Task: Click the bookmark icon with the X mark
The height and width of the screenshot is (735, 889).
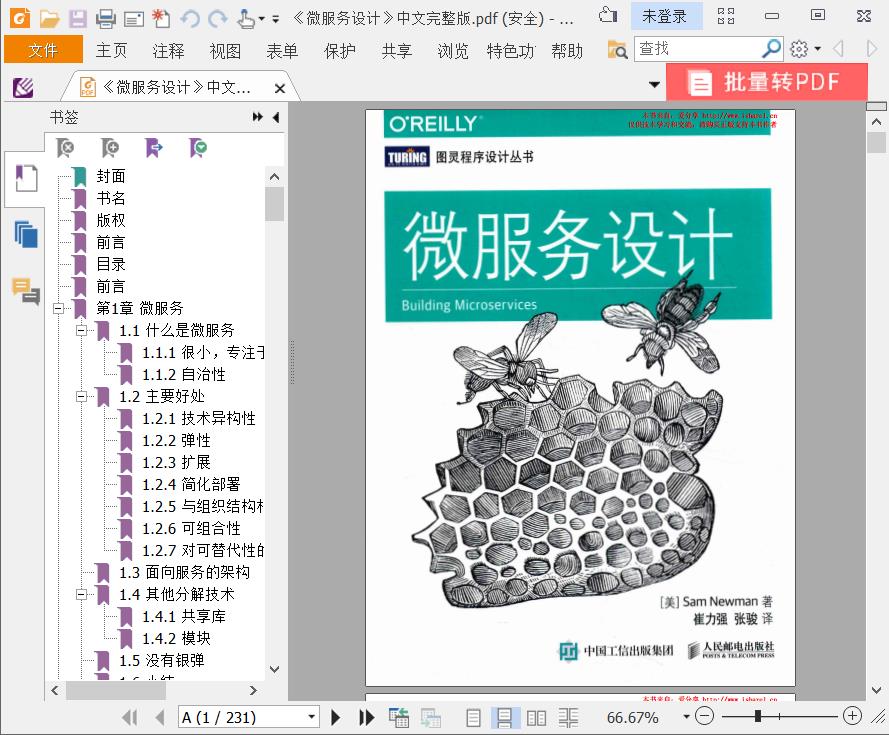Action: point(65,148)
